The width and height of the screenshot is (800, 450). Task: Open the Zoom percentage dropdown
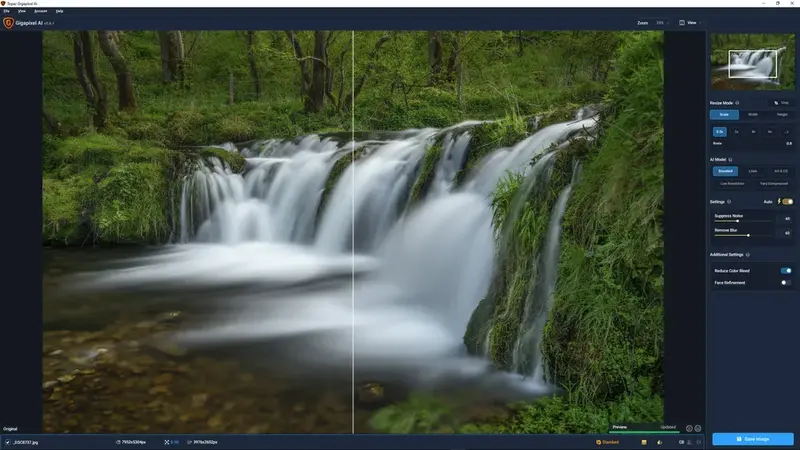pos(662,23)
